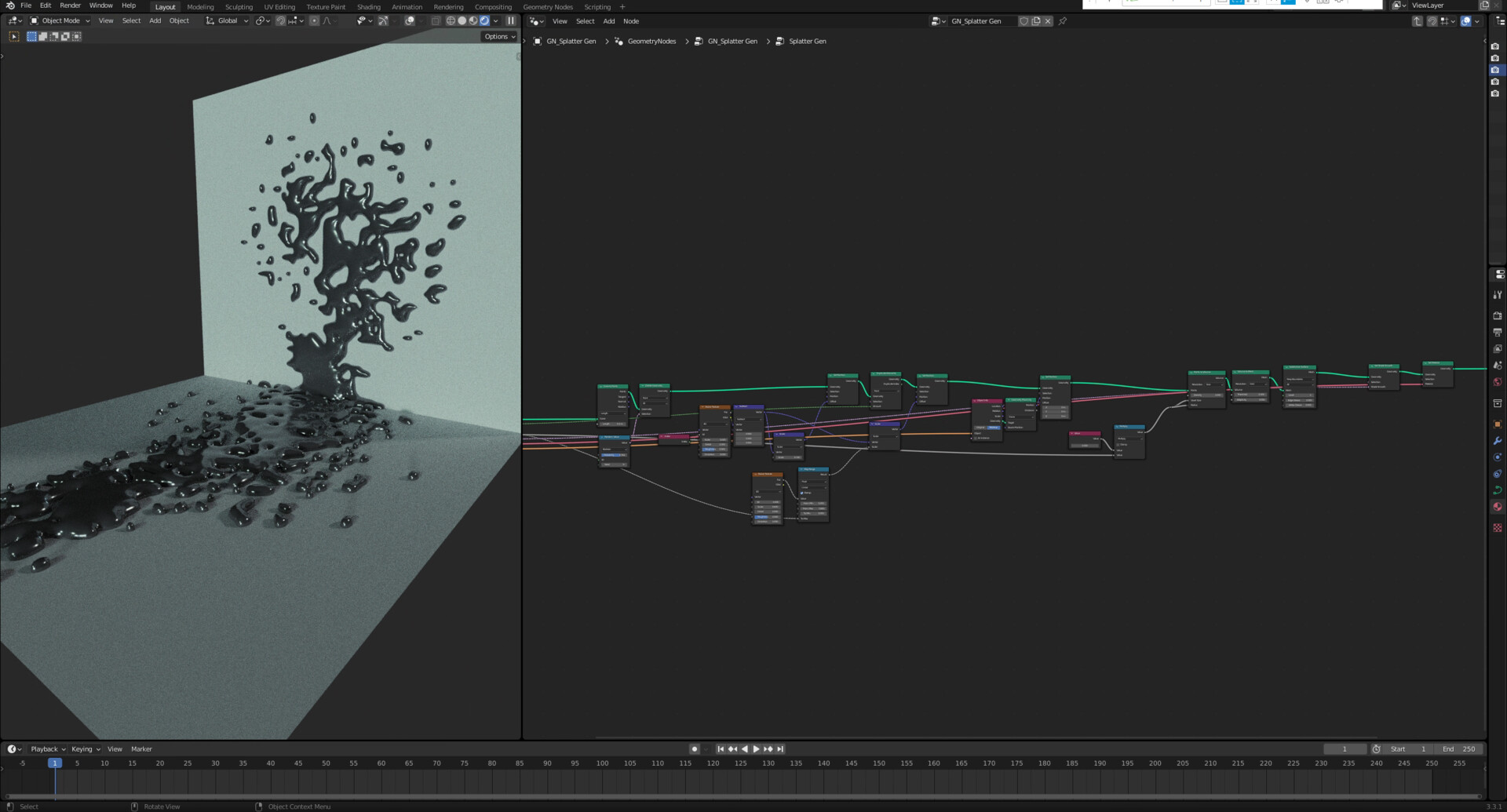Open the Material Properties sphere icon
The width and height of the screenshot is (1507, 812).
(x=1497, y=507)
